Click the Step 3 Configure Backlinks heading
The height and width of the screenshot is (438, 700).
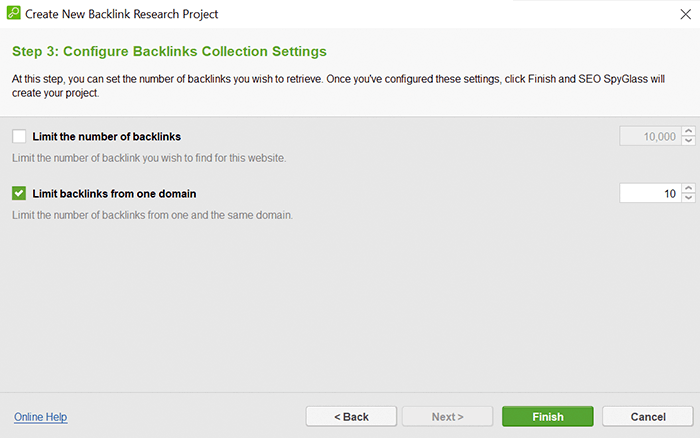click(169, 51)
